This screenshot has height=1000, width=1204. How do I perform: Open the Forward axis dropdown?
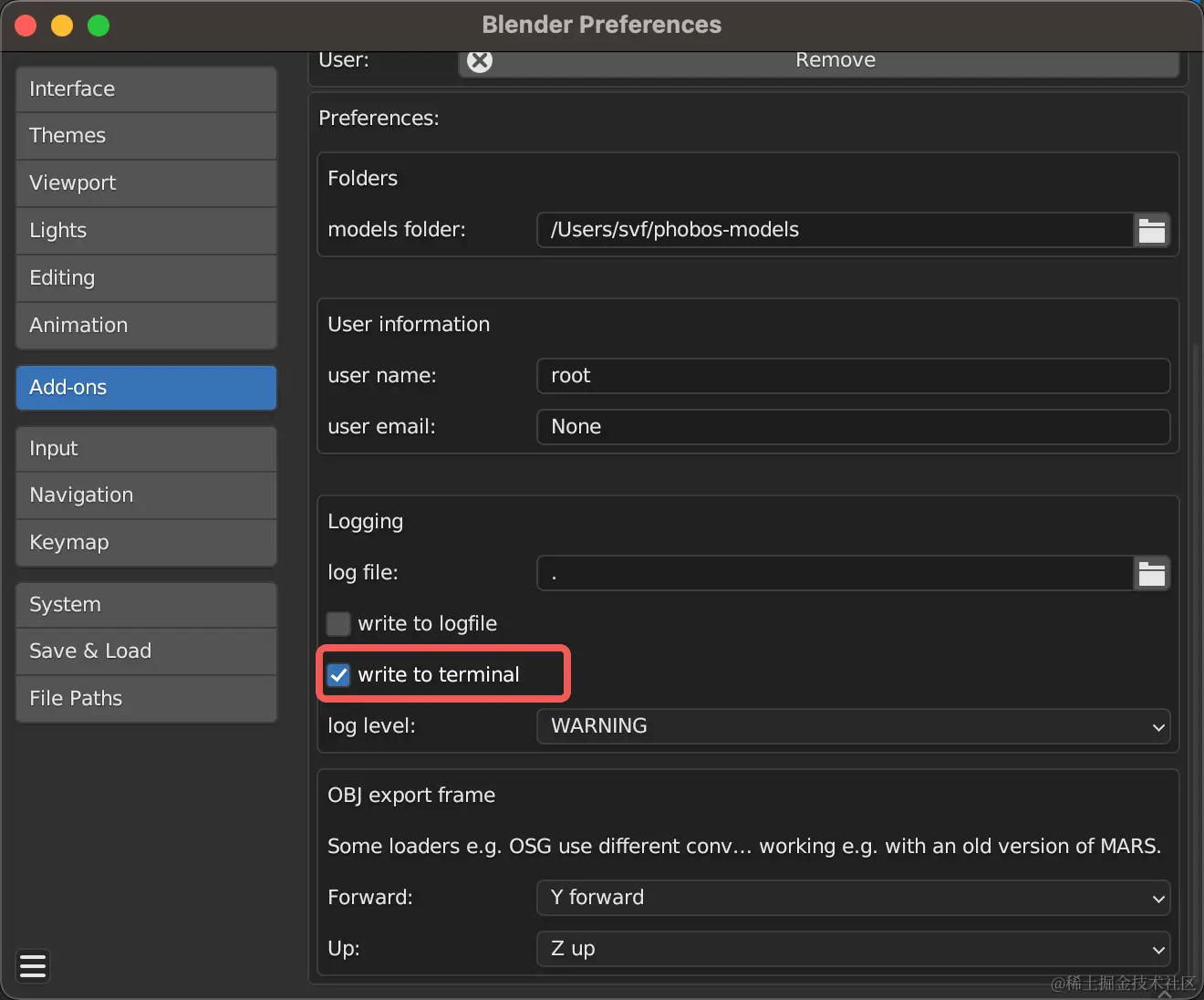(853, 898)
